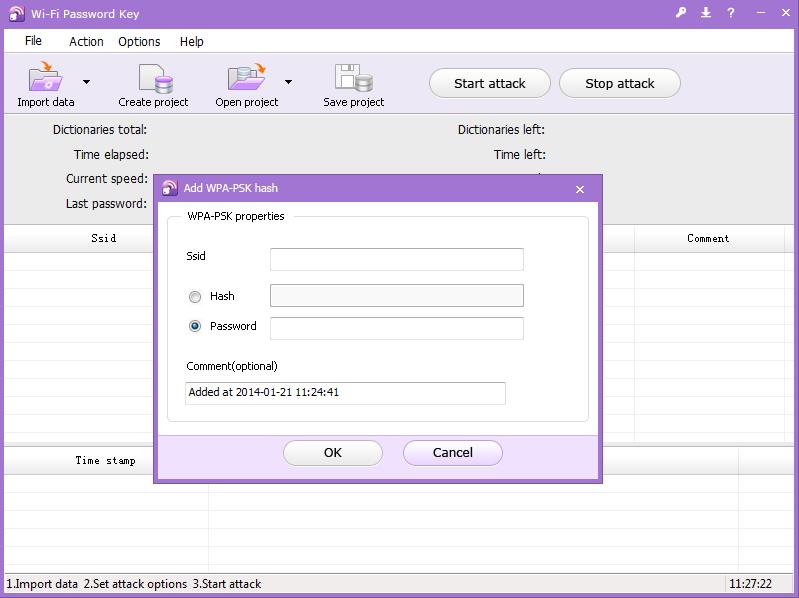Click the Wi-Fi Password Key app logo
This screenshot has width=799, height=598.
(x=15, y=14)
